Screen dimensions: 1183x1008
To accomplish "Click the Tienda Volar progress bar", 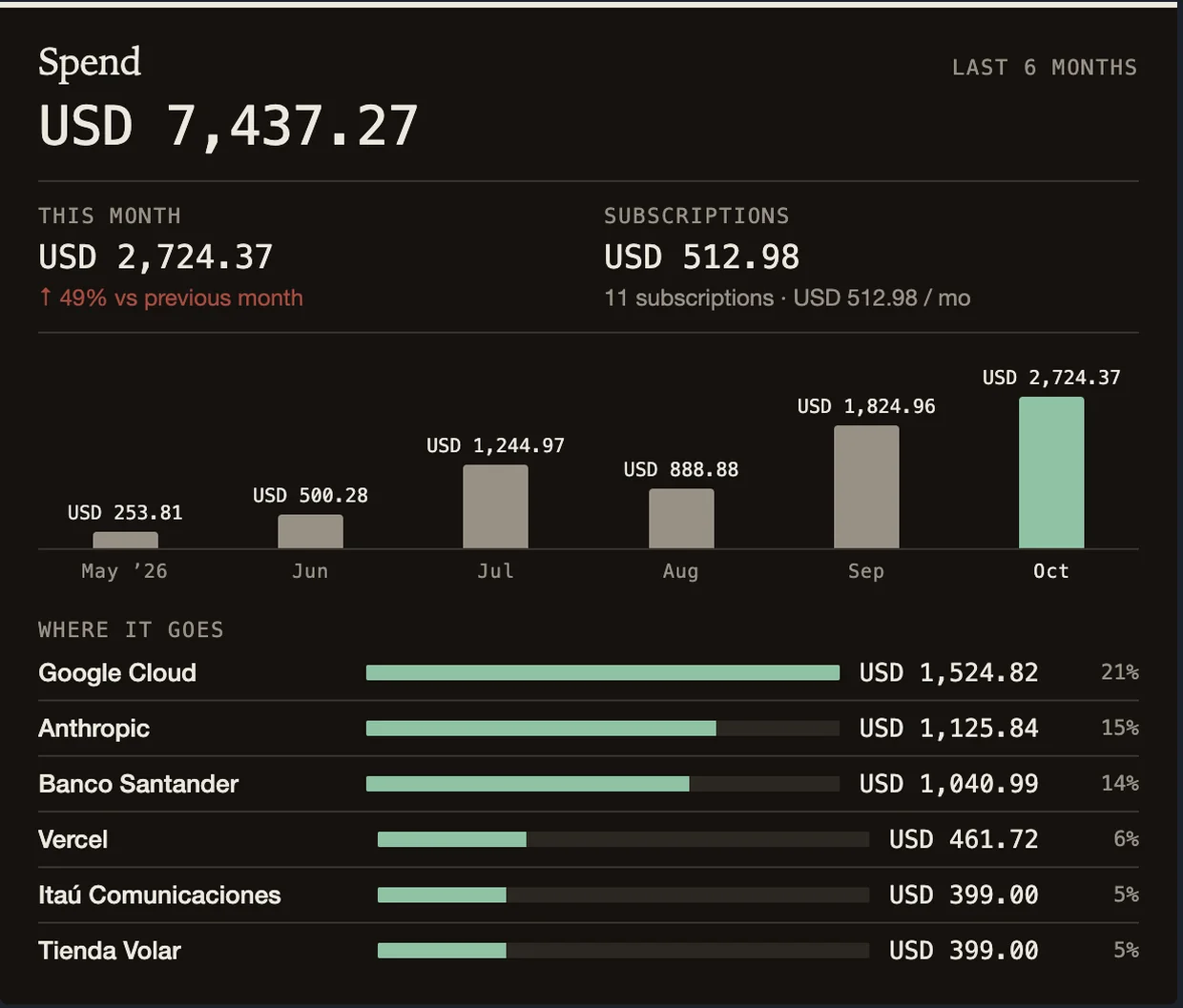I will (624, 950).
